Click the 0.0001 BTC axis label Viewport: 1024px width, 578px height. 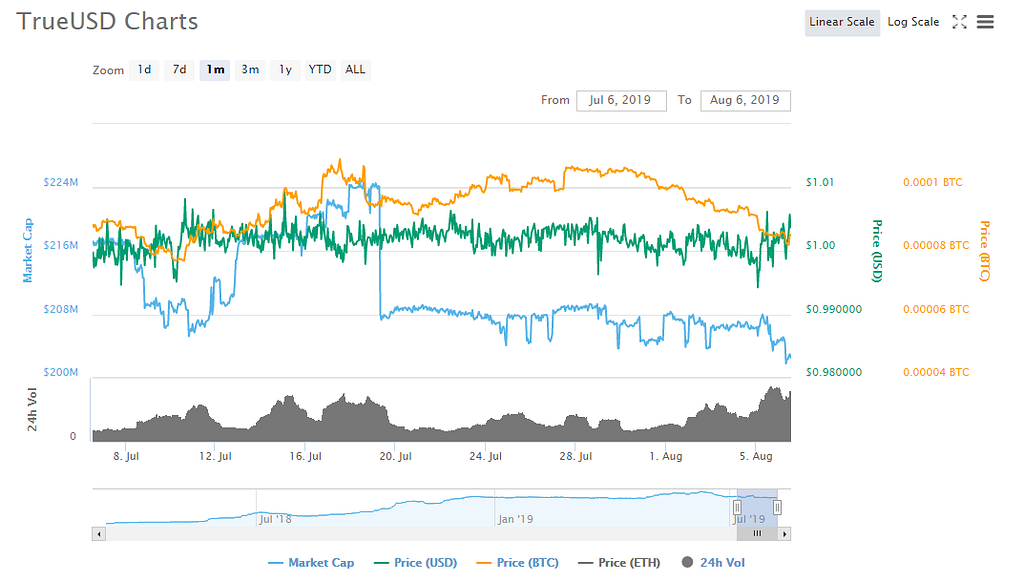pos(933,182)
